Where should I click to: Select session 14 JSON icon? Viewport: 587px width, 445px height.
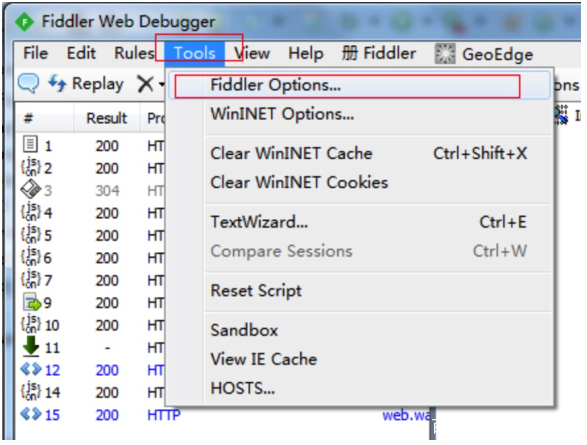[x=30, y=391]
